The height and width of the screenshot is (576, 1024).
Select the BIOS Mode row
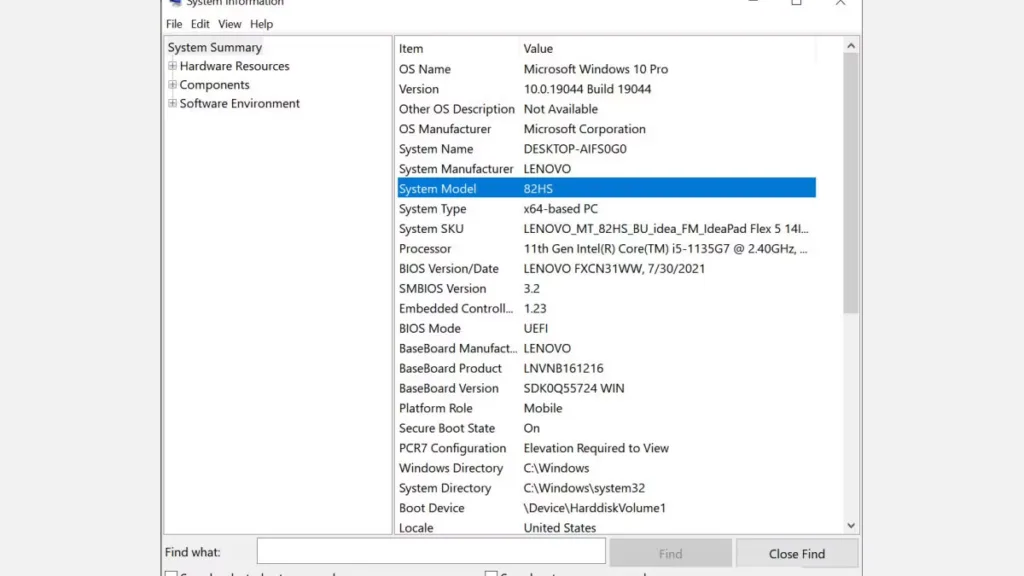click(x=606, y=328)
